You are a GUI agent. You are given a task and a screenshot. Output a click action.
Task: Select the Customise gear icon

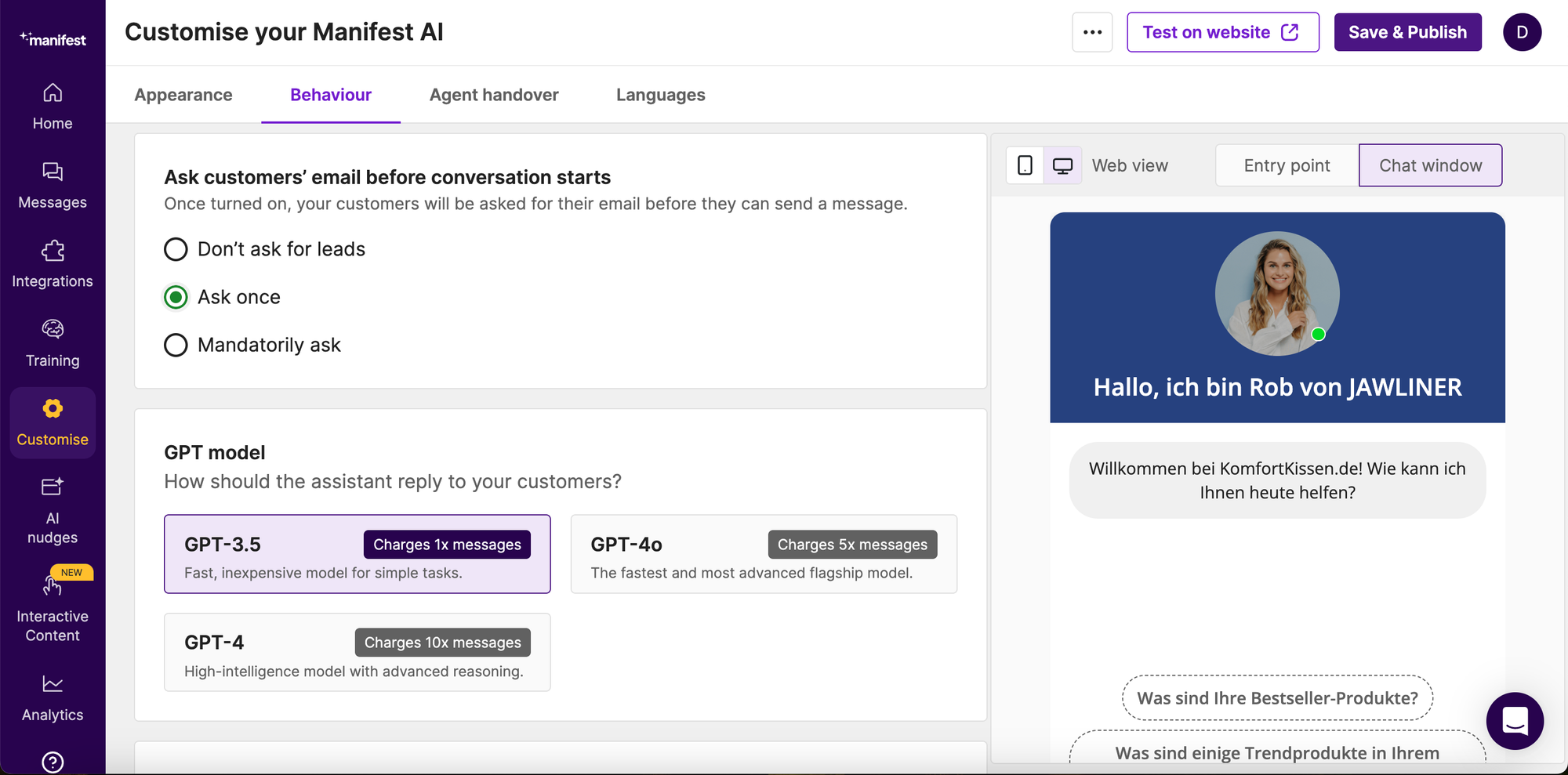pyautogui.click(x=53, y=408)
